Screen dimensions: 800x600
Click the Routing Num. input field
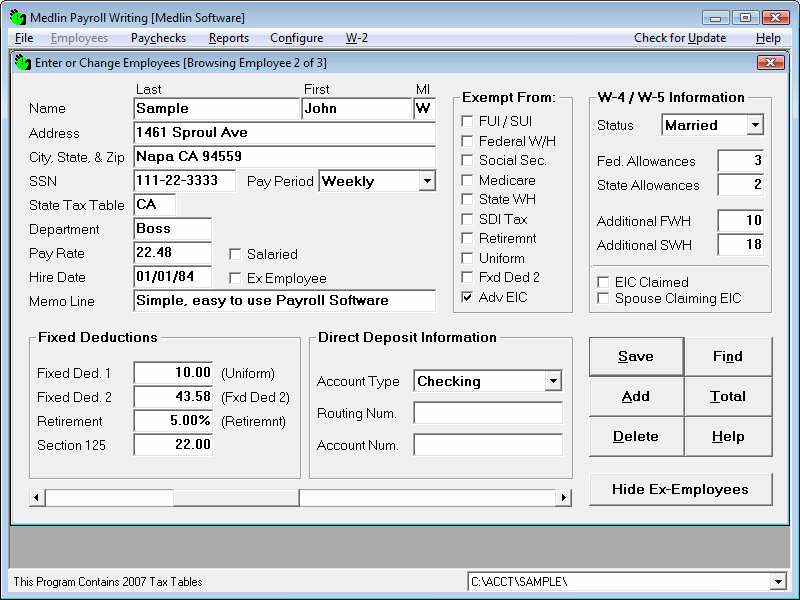[x=488, y=413]
